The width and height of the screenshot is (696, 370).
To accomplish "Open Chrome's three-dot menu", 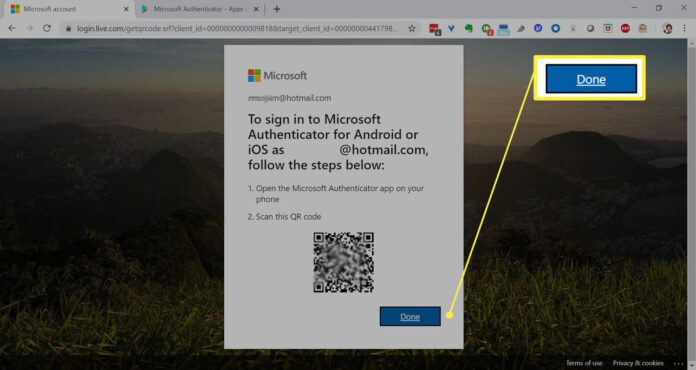I will pos(684,28).
